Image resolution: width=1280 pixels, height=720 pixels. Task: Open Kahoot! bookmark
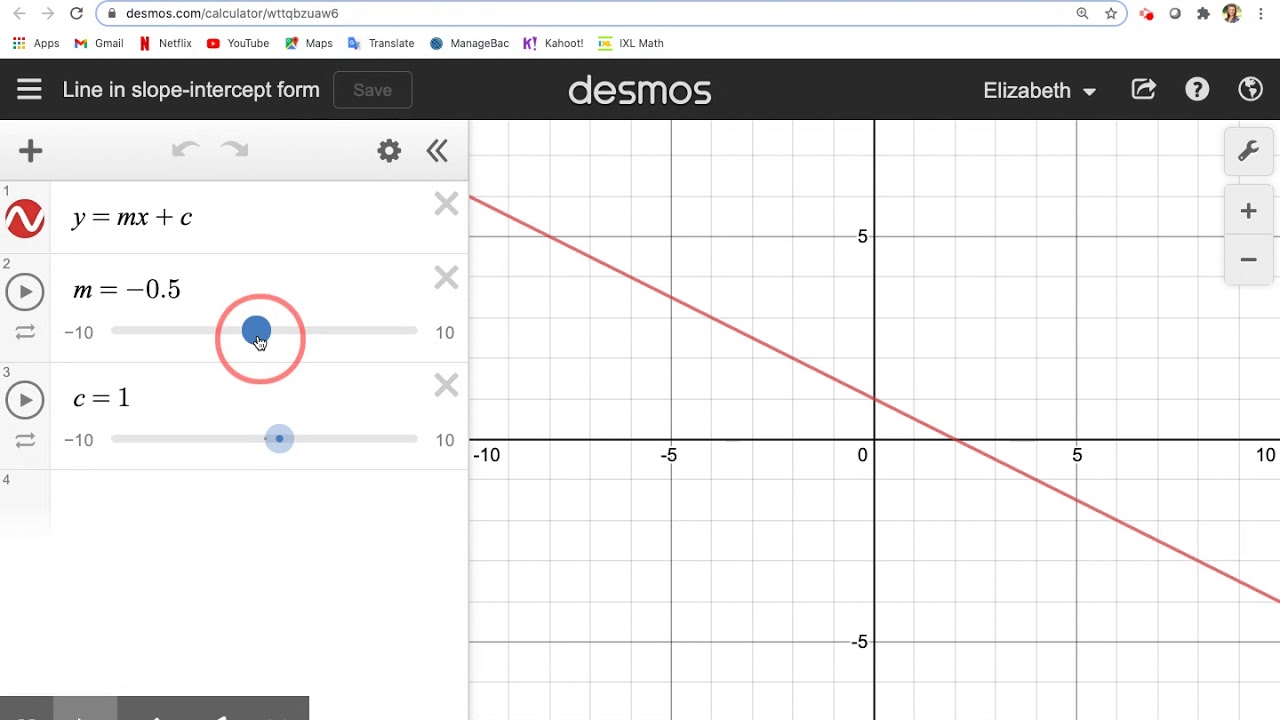[553, 43]
